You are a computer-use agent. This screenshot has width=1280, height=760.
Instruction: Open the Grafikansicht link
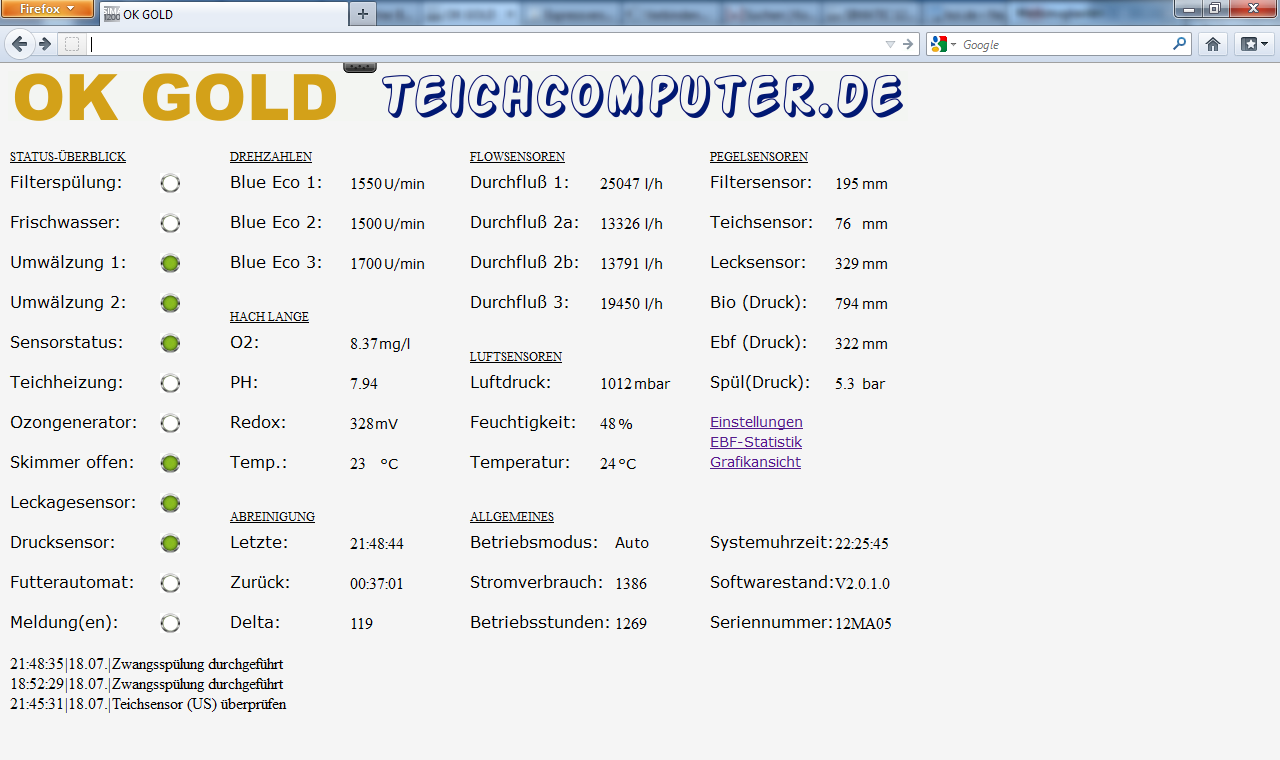click(755, 462)
